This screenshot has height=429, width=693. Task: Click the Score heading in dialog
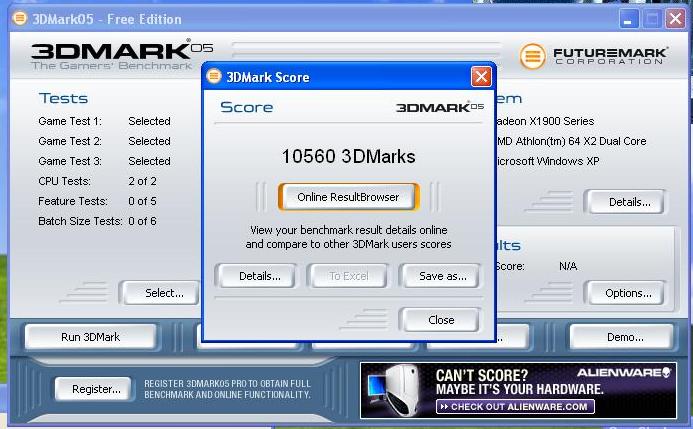pyautogui.click(x=247, y=107)
